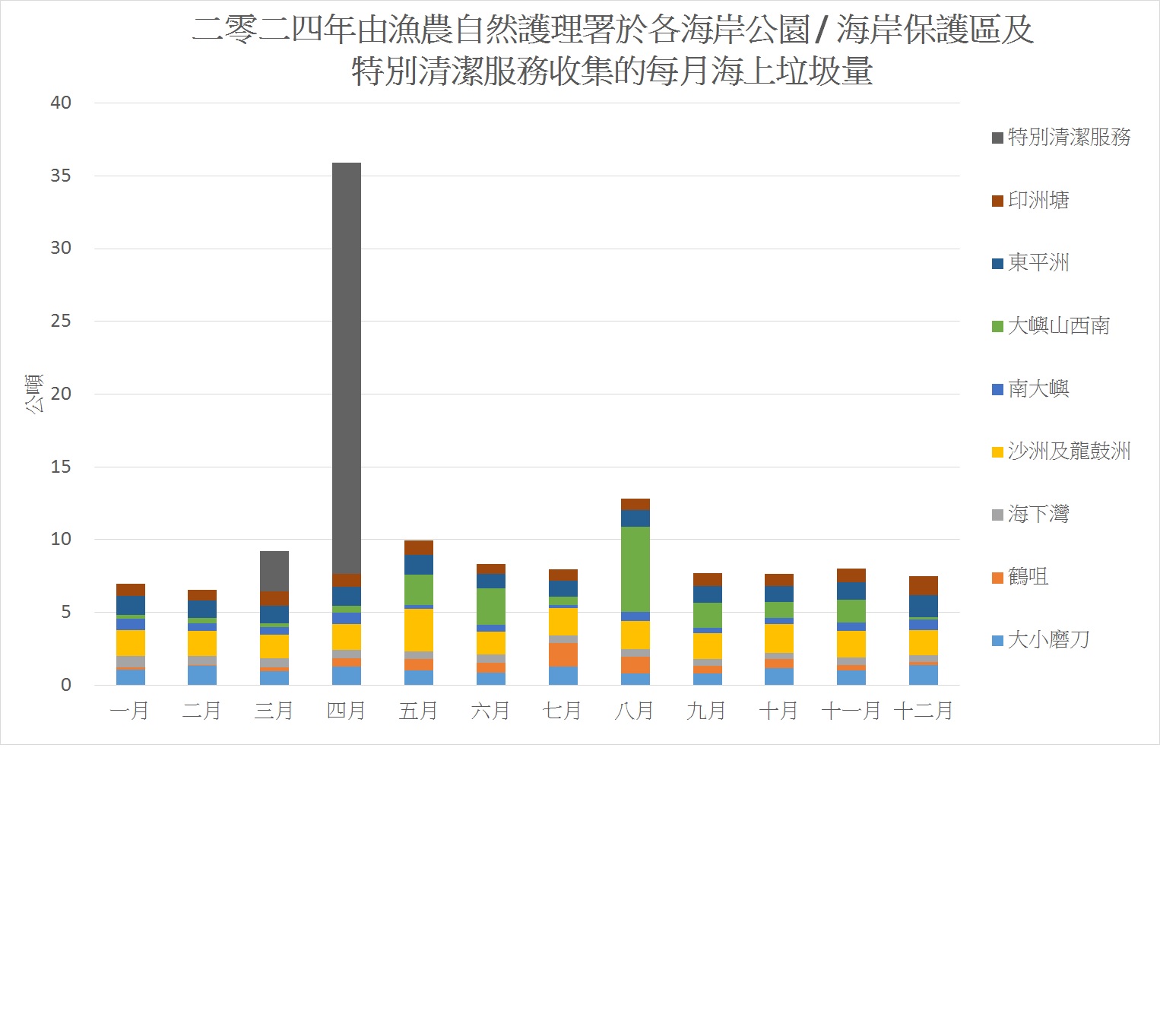
Task: Click the 特別清潔服務 legend color swatch
Action: (x=997, y=138)
